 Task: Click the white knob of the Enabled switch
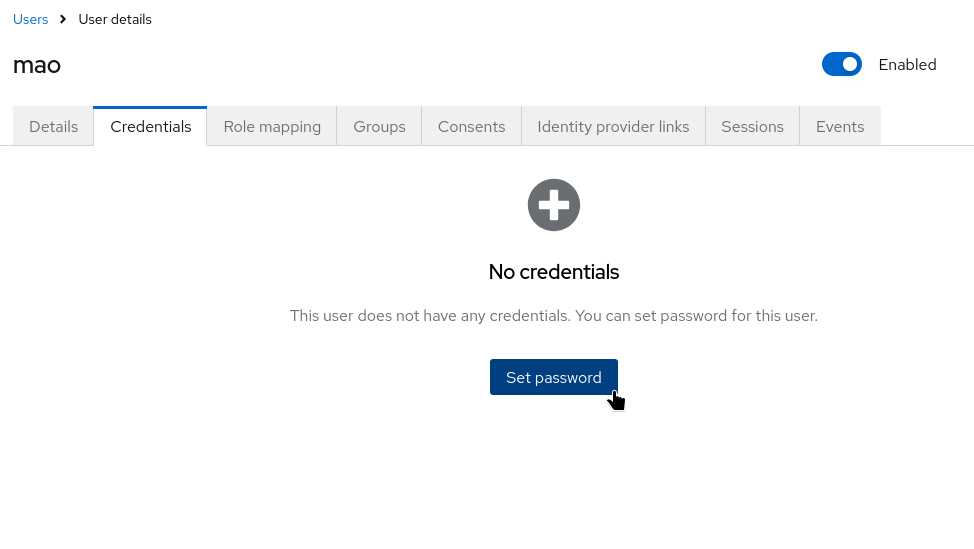[x=850, y=65]
